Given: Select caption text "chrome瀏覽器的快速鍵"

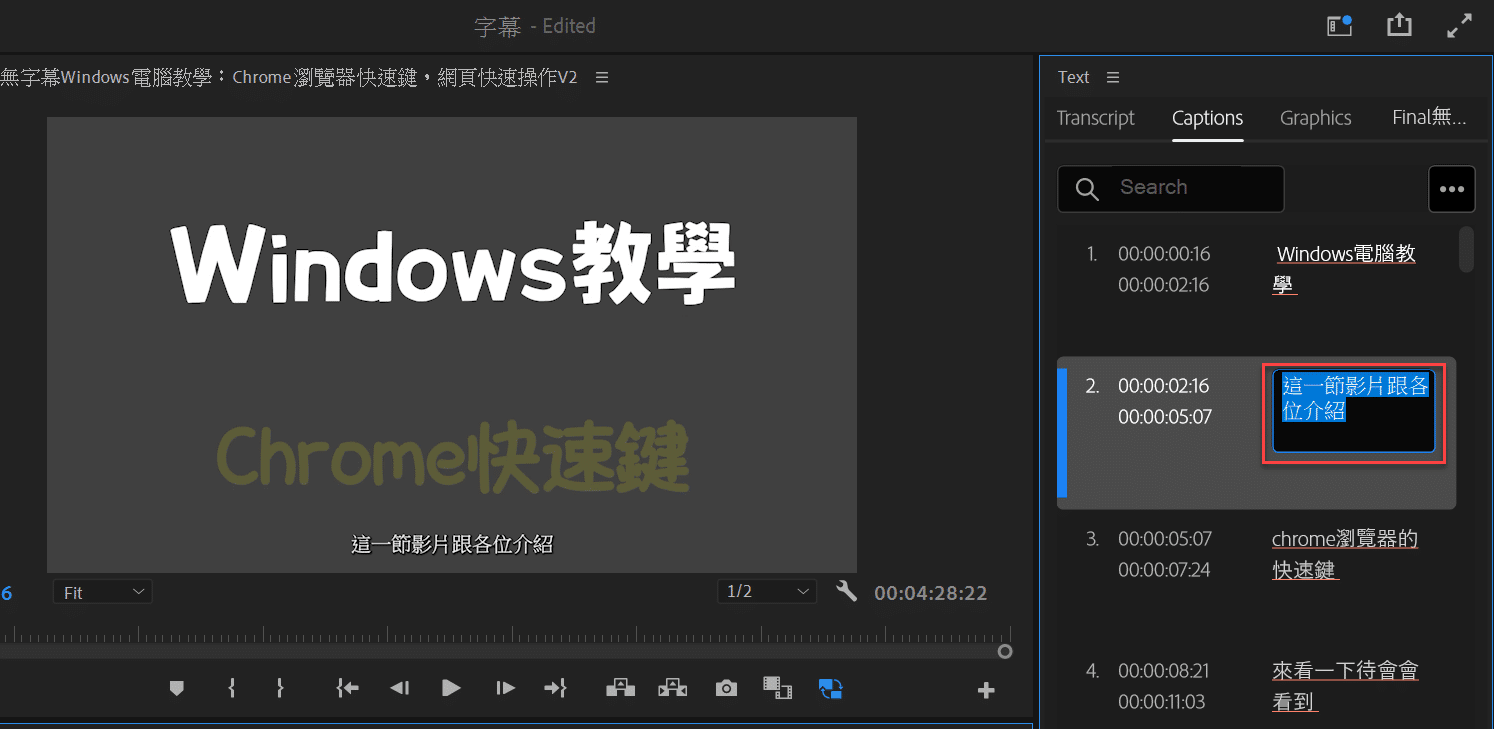Looking at the screenshot, I should coord(1345,555).
